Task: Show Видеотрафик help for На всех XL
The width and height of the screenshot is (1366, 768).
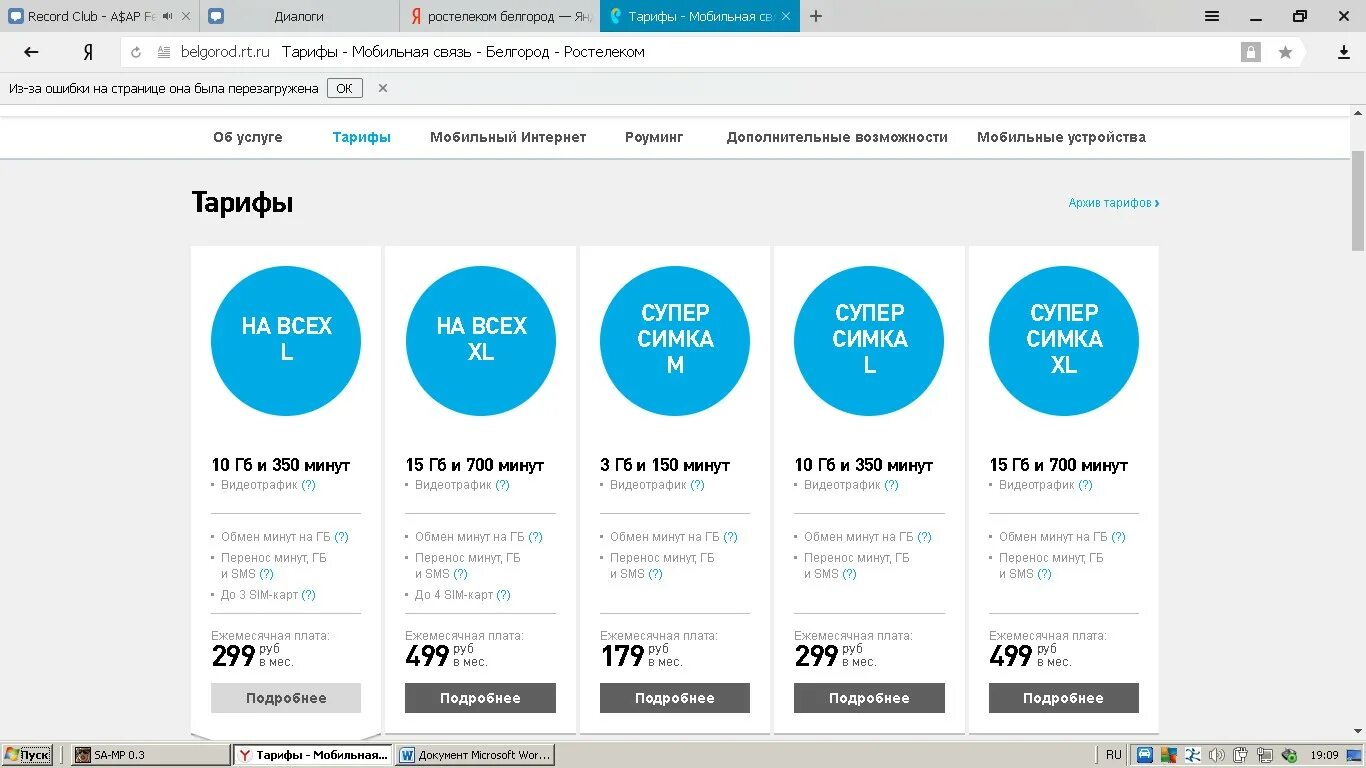Action: pos(502,485)
